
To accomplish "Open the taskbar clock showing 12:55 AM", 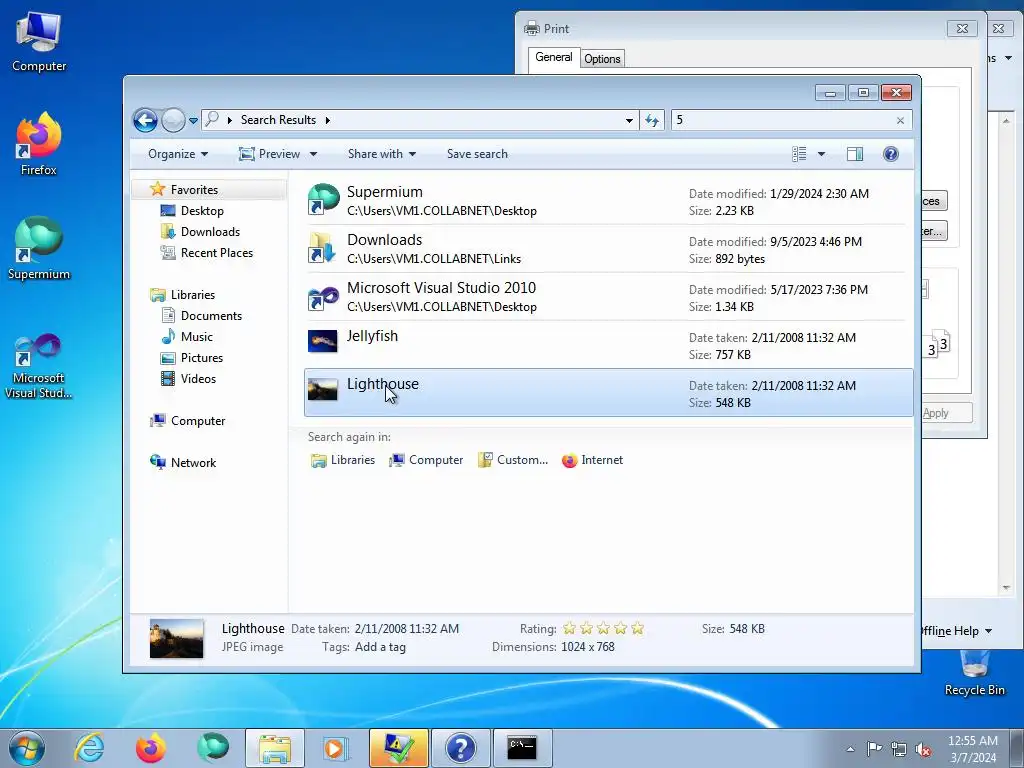I will pyautogui.click(x=973, y=749).
